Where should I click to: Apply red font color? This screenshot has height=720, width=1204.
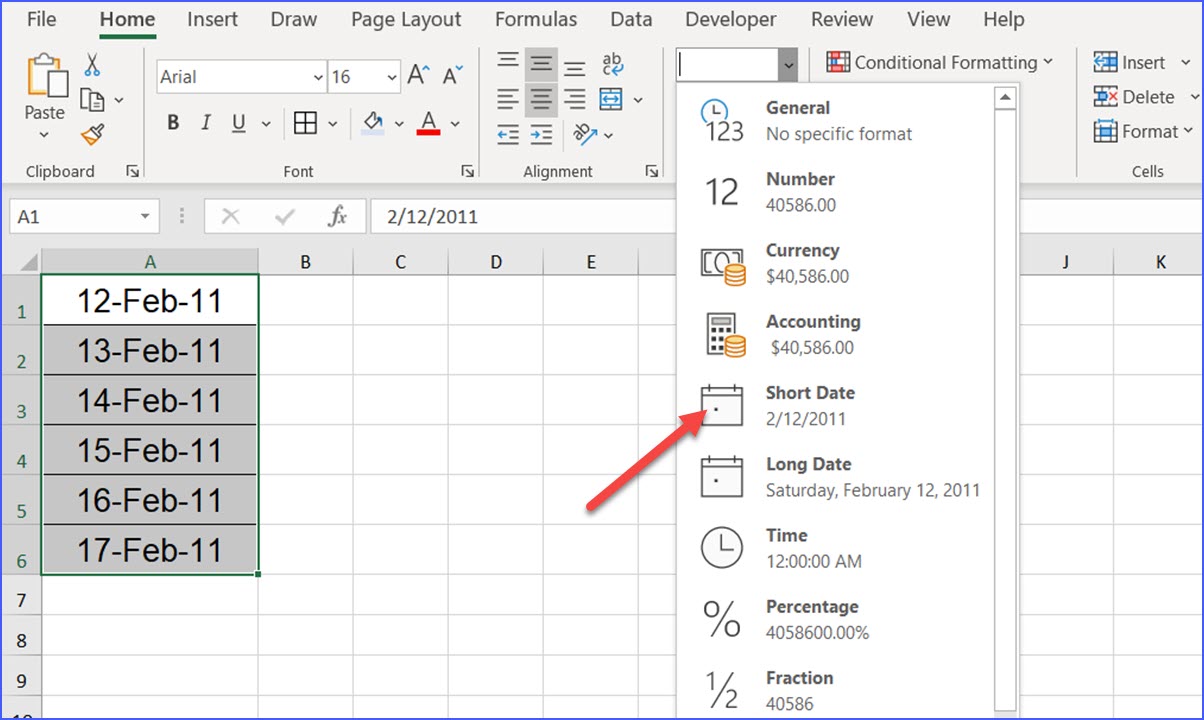(429, 123)
